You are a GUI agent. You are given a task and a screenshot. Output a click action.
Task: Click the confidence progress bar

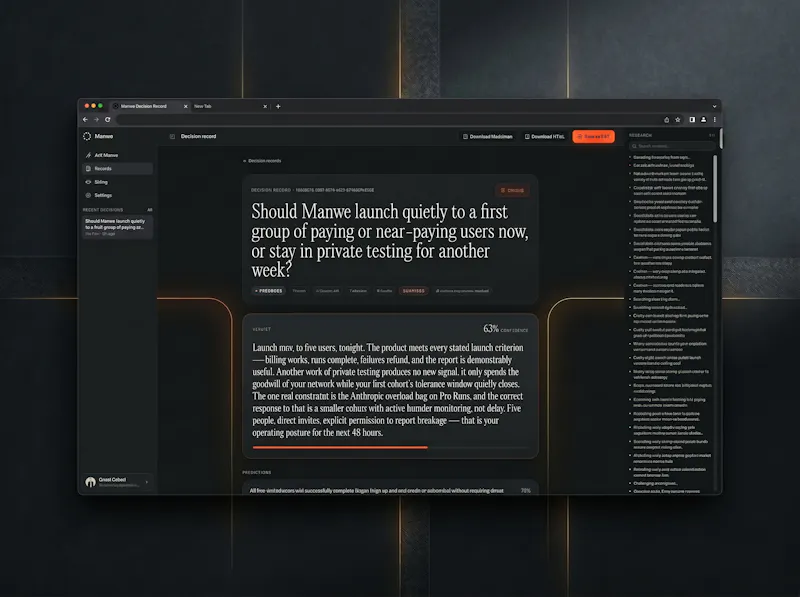(x=390, y=447)
